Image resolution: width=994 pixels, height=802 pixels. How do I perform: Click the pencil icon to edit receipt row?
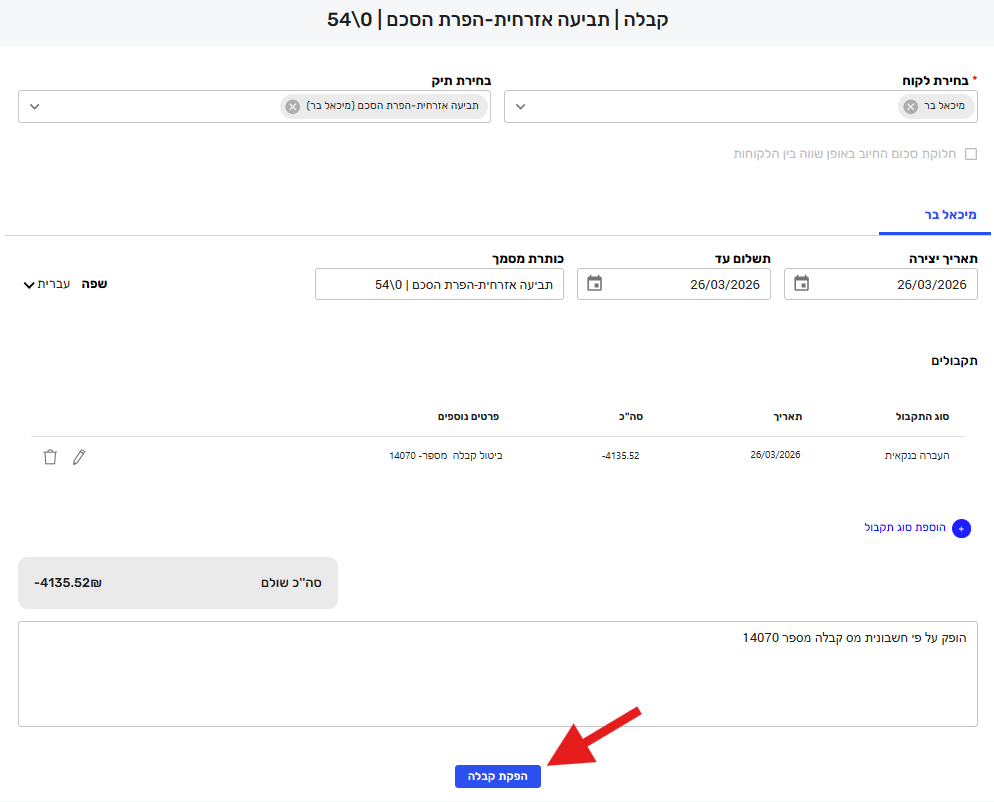[x=80, y=457]
